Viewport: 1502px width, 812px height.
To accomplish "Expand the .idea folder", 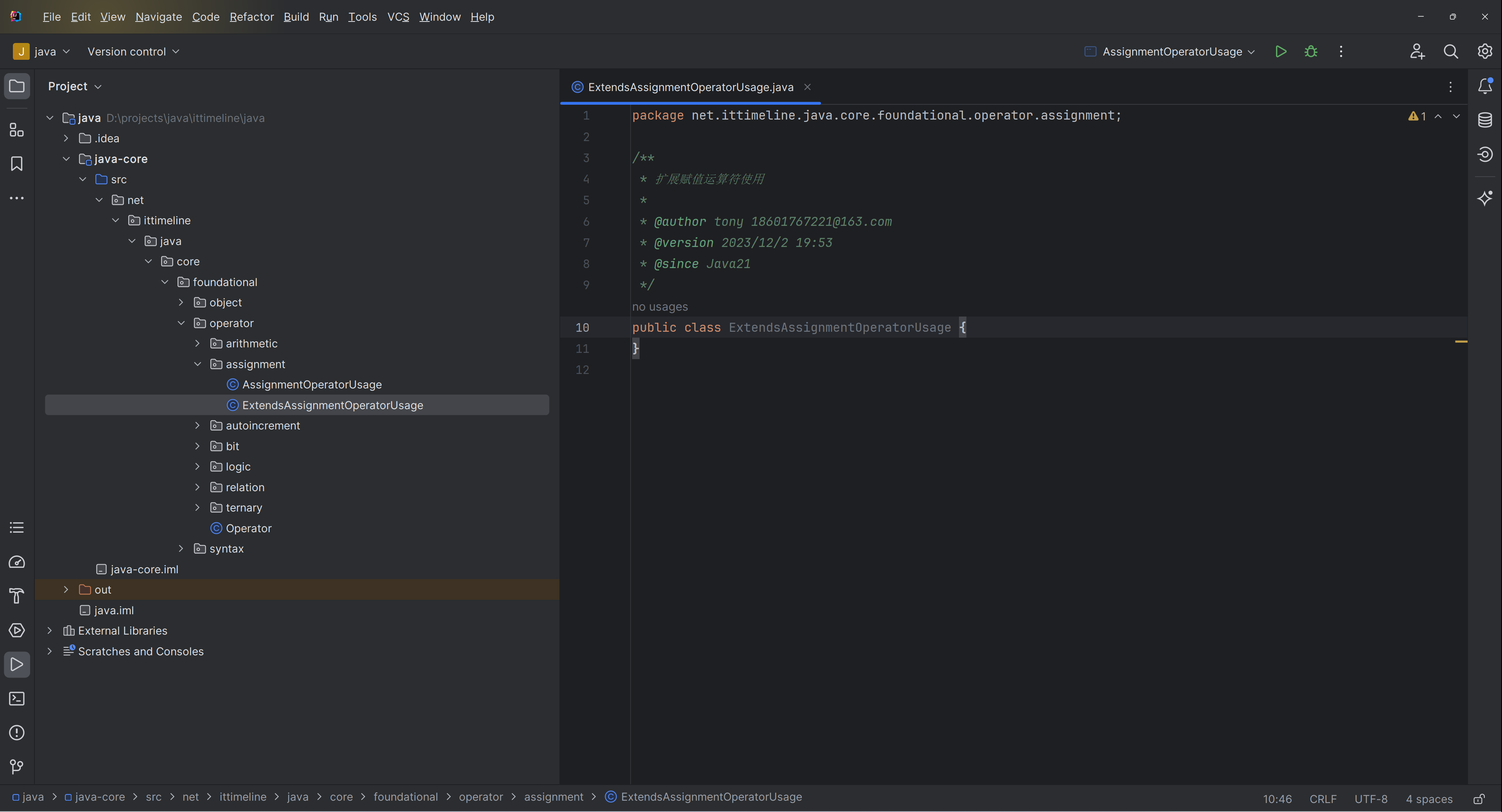I will (66, 138).
